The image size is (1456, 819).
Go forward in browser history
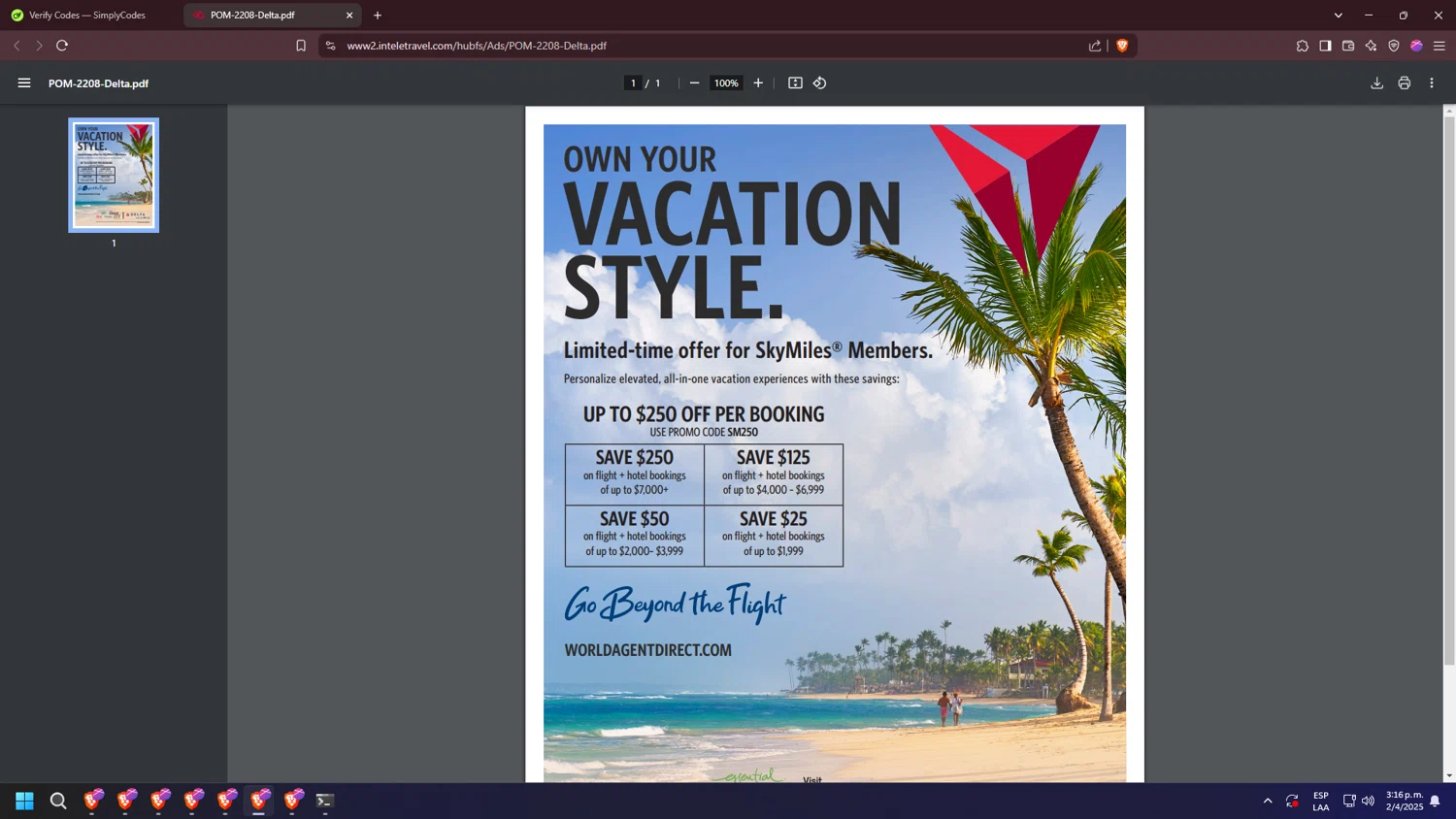click(39, 46)
